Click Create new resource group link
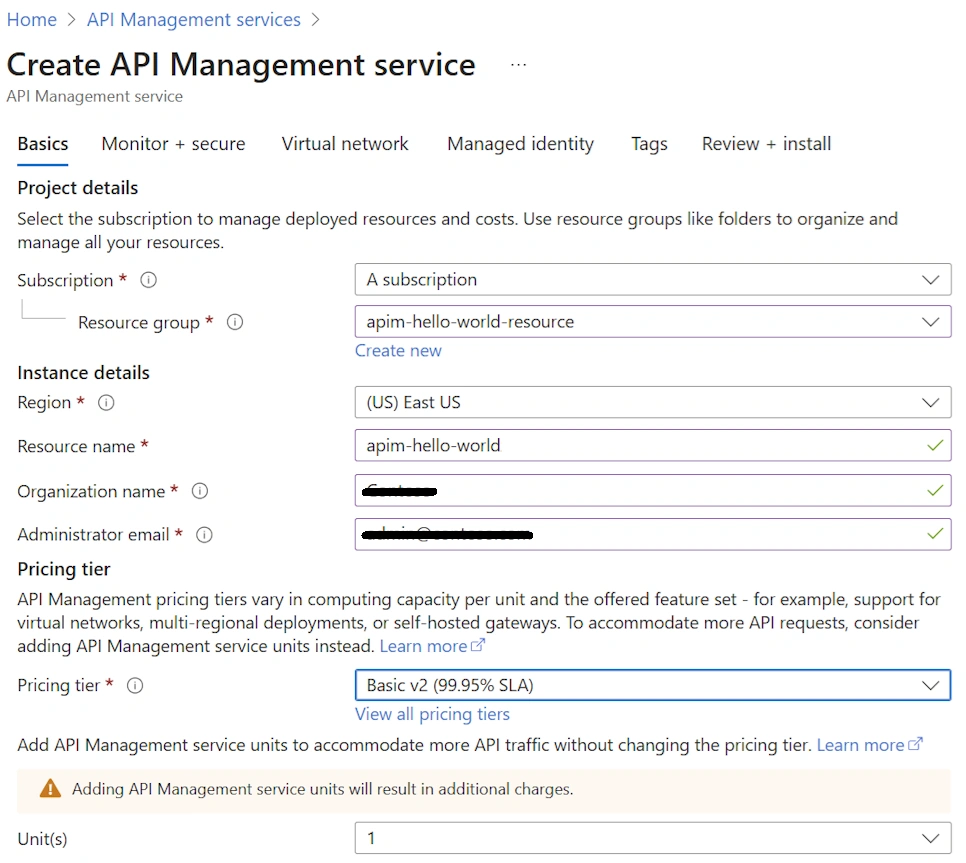Viewport: 966px width, 863px height. (398, 350)
